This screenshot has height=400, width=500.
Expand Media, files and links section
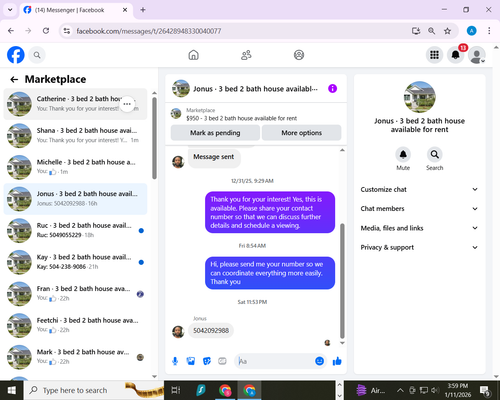419,228
